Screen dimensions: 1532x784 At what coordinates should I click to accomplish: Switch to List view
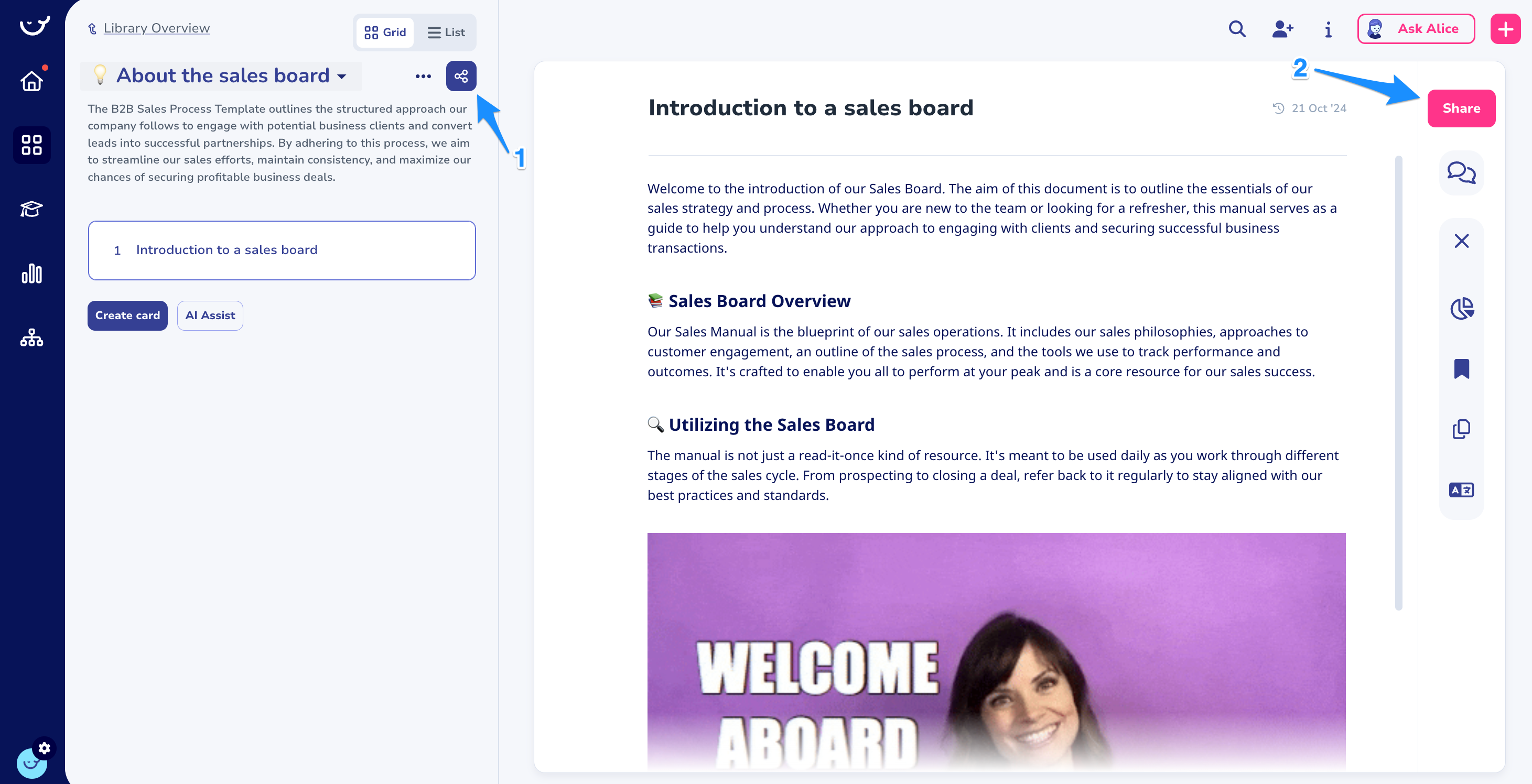pyautogui.click(x=446, y=32)
